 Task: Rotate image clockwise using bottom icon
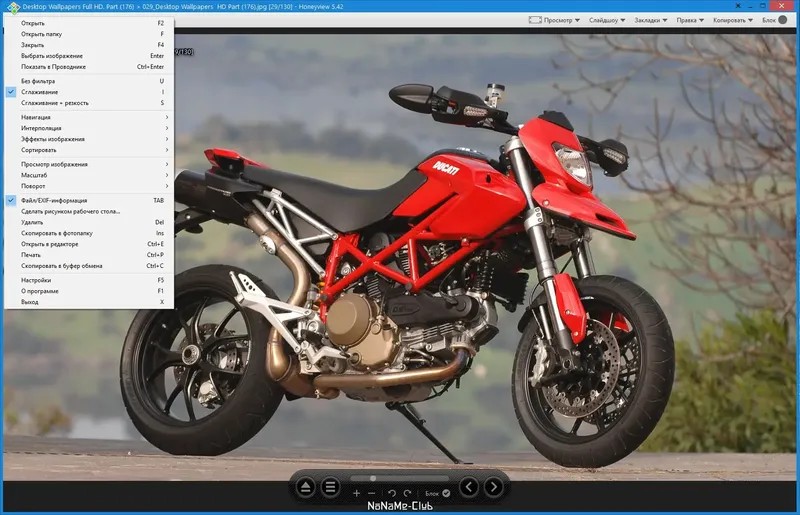tap(407, 493)
